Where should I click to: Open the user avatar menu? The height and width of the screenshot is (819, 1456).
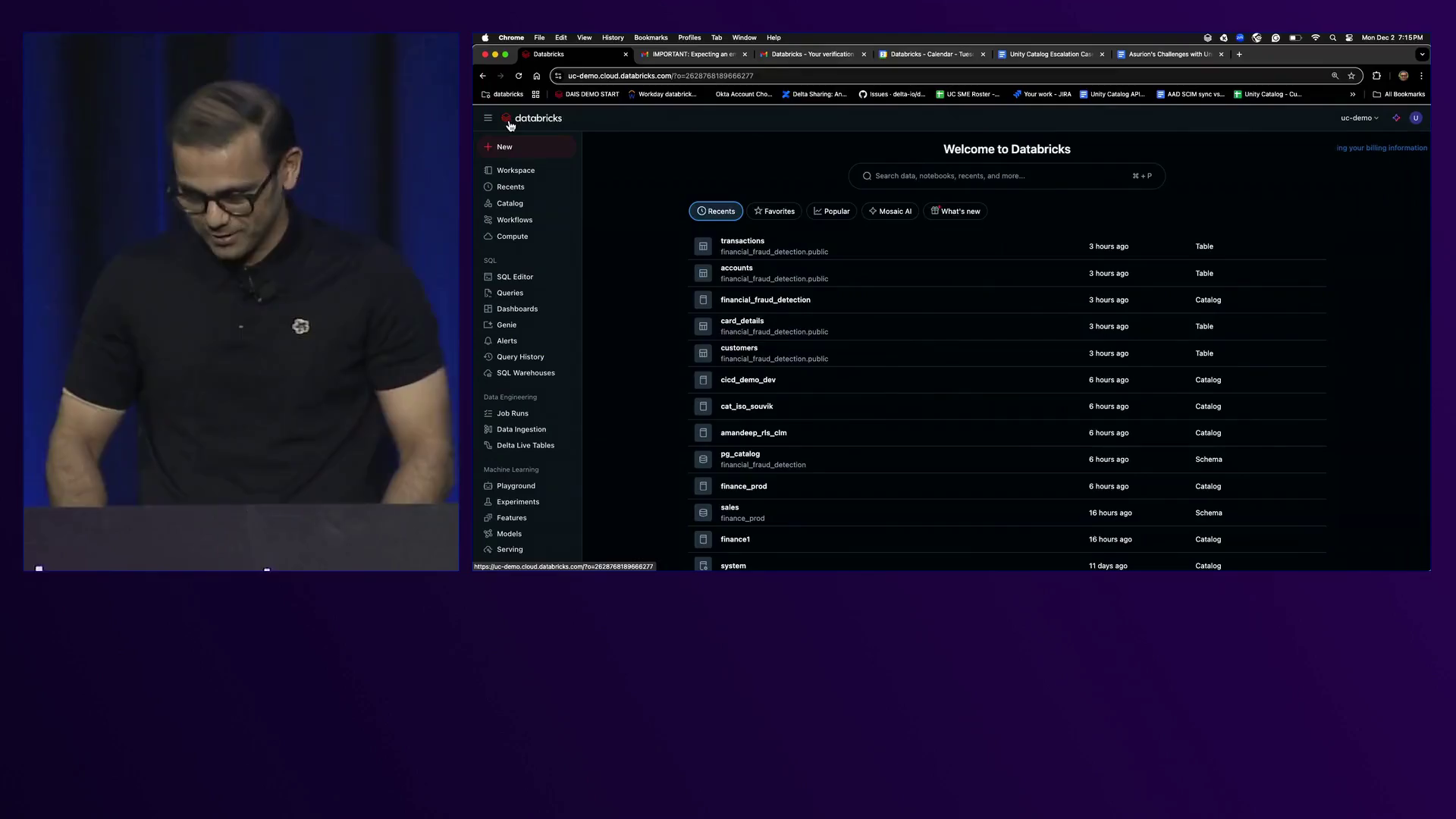(1416, 118)
